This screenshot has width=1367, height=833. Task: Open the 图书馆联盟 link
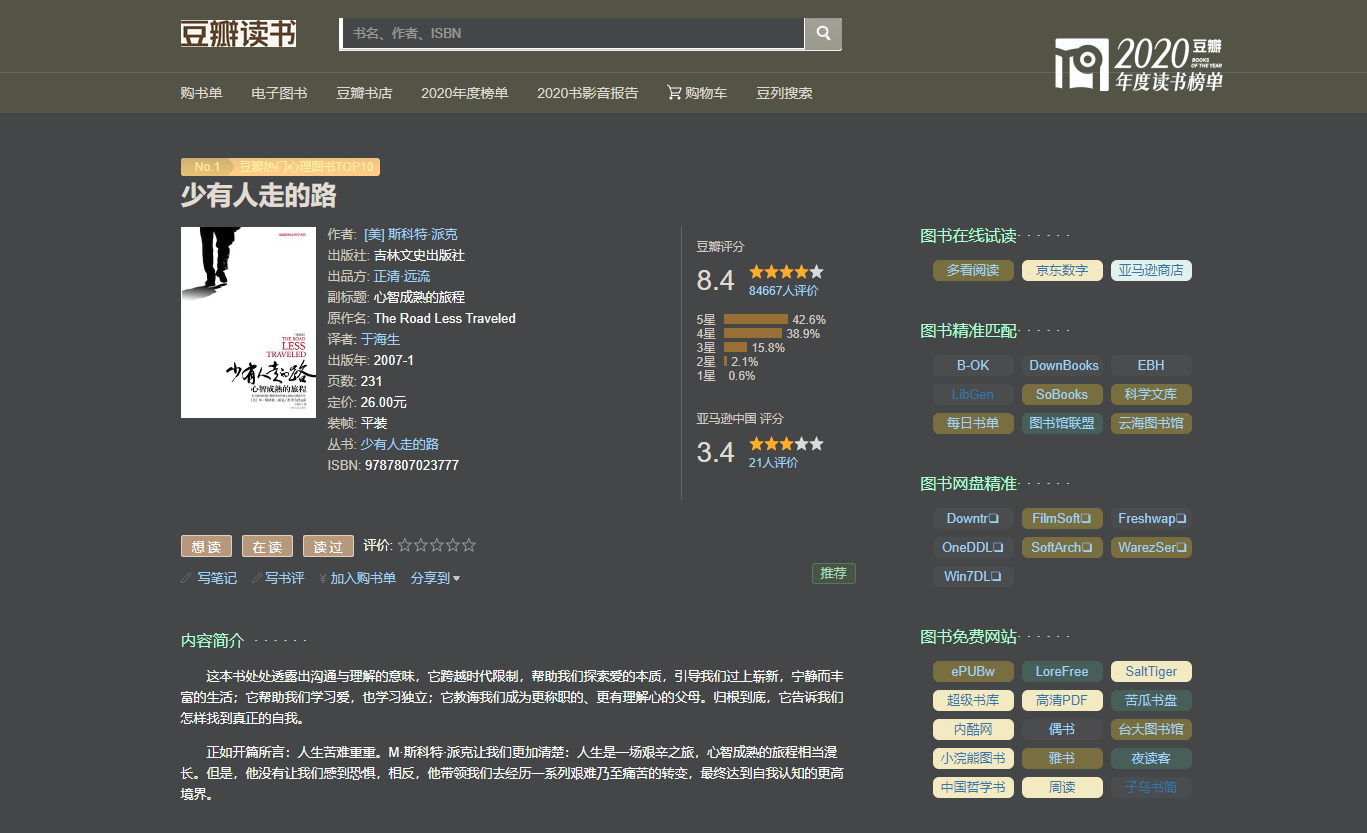click(x=1062, y=423)
